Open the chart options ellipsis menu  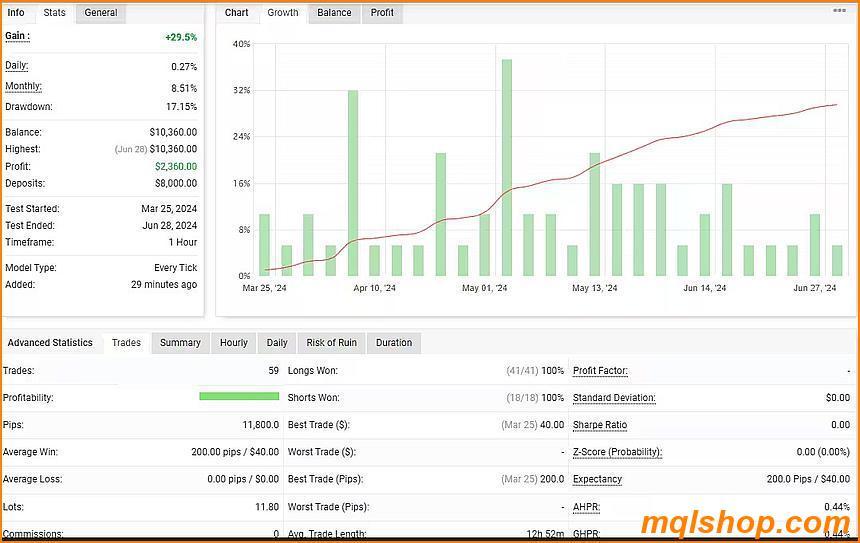coord(839,11)
